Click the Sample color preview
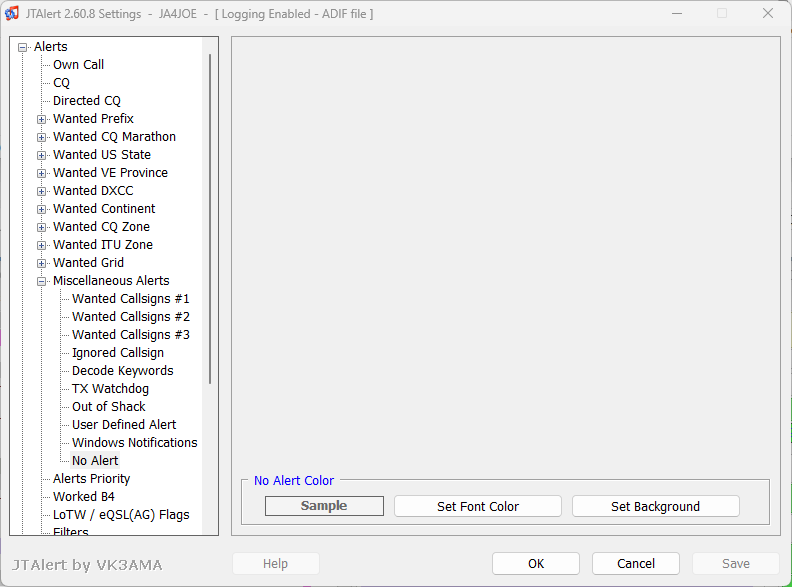Image resolution: width=792 pixels, height=587 pixels. (324, 506)
